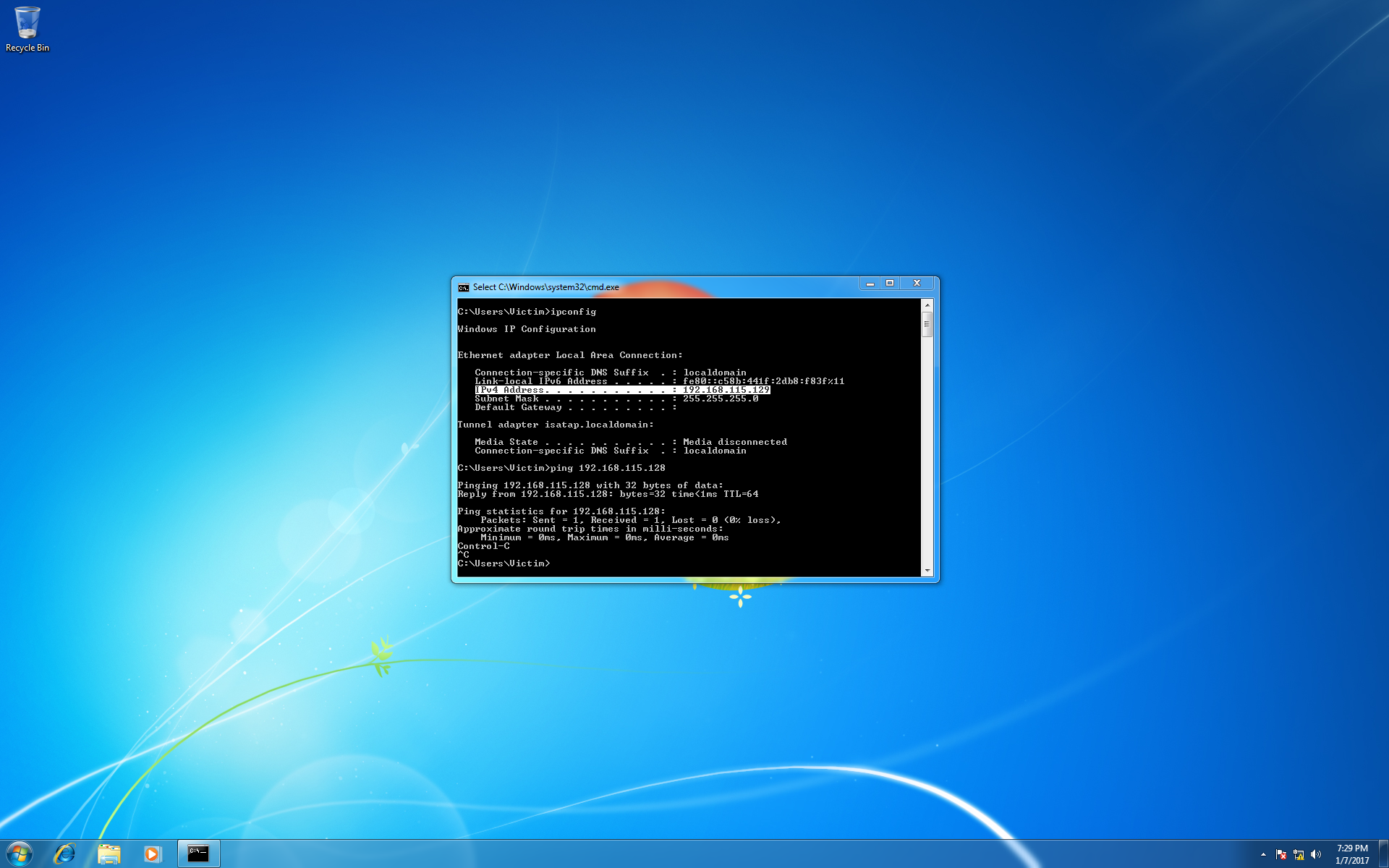Image resolution: width=1389 pixels, height=868 pixels.
Task: Click the 'Default Gateway' line
Action: pyautogui.click(x=576, y=407)
